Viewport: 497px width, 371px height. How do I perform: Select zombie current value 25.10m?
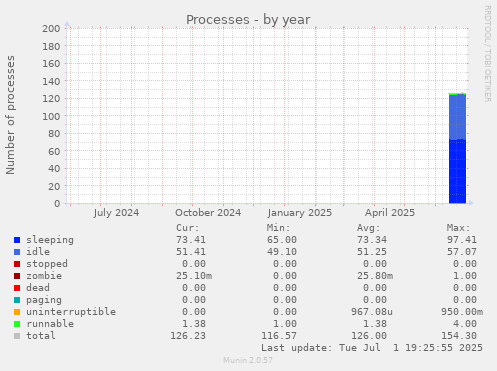[194, 276]
